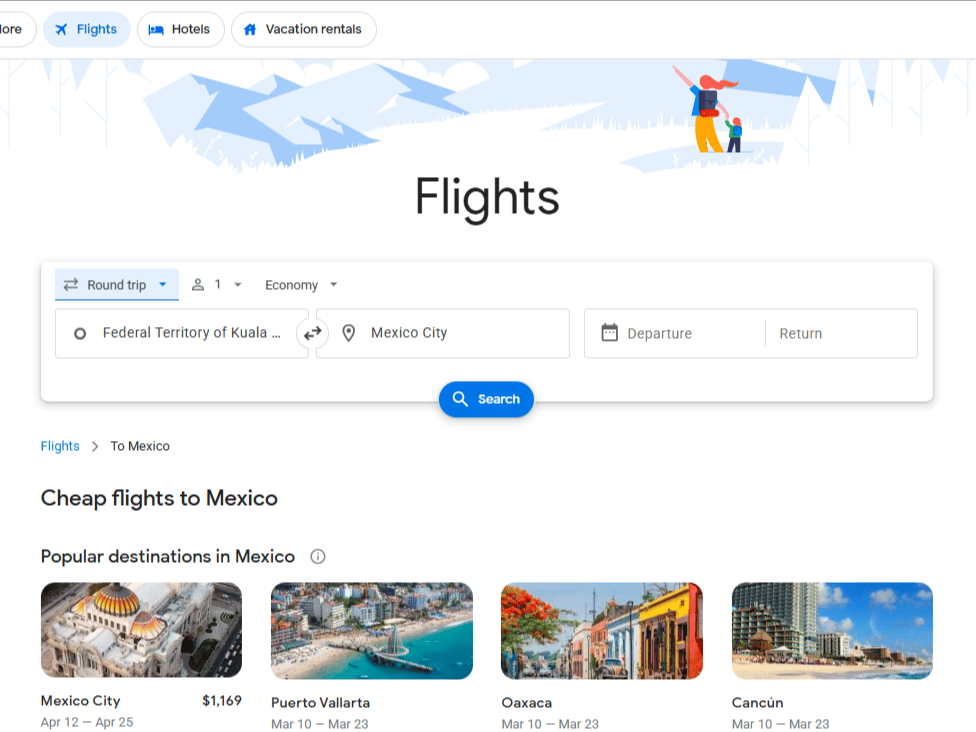Open the Oaxaca photo thumbnail
Screen dimensions: 976x732
pos(602,631)
